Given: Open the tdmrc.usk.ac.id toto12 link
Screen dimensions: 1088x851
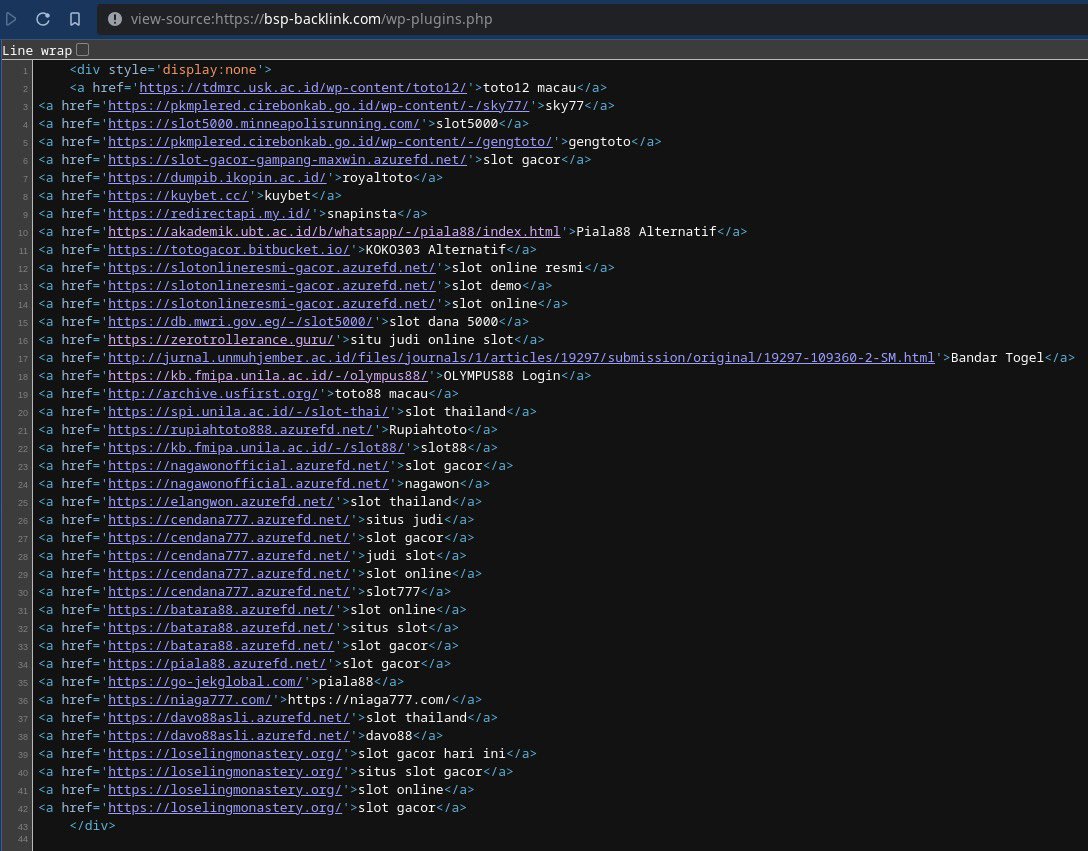Looking at the screenshot, I should [x=303, y=87].
